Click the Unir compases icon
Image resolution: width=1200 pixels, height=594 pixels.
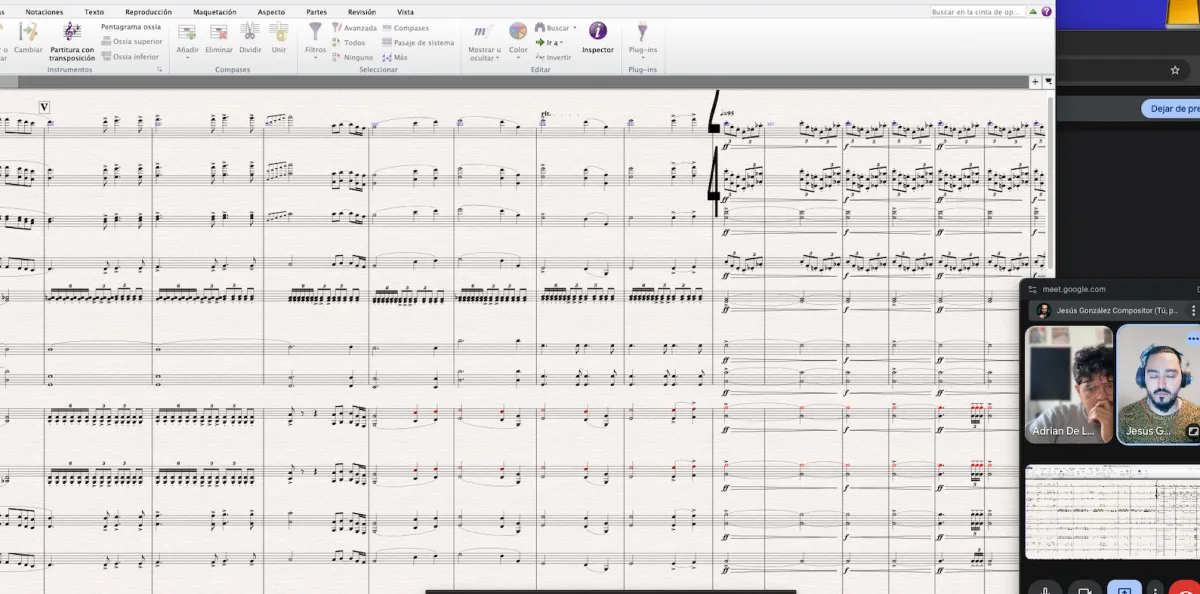279,32
